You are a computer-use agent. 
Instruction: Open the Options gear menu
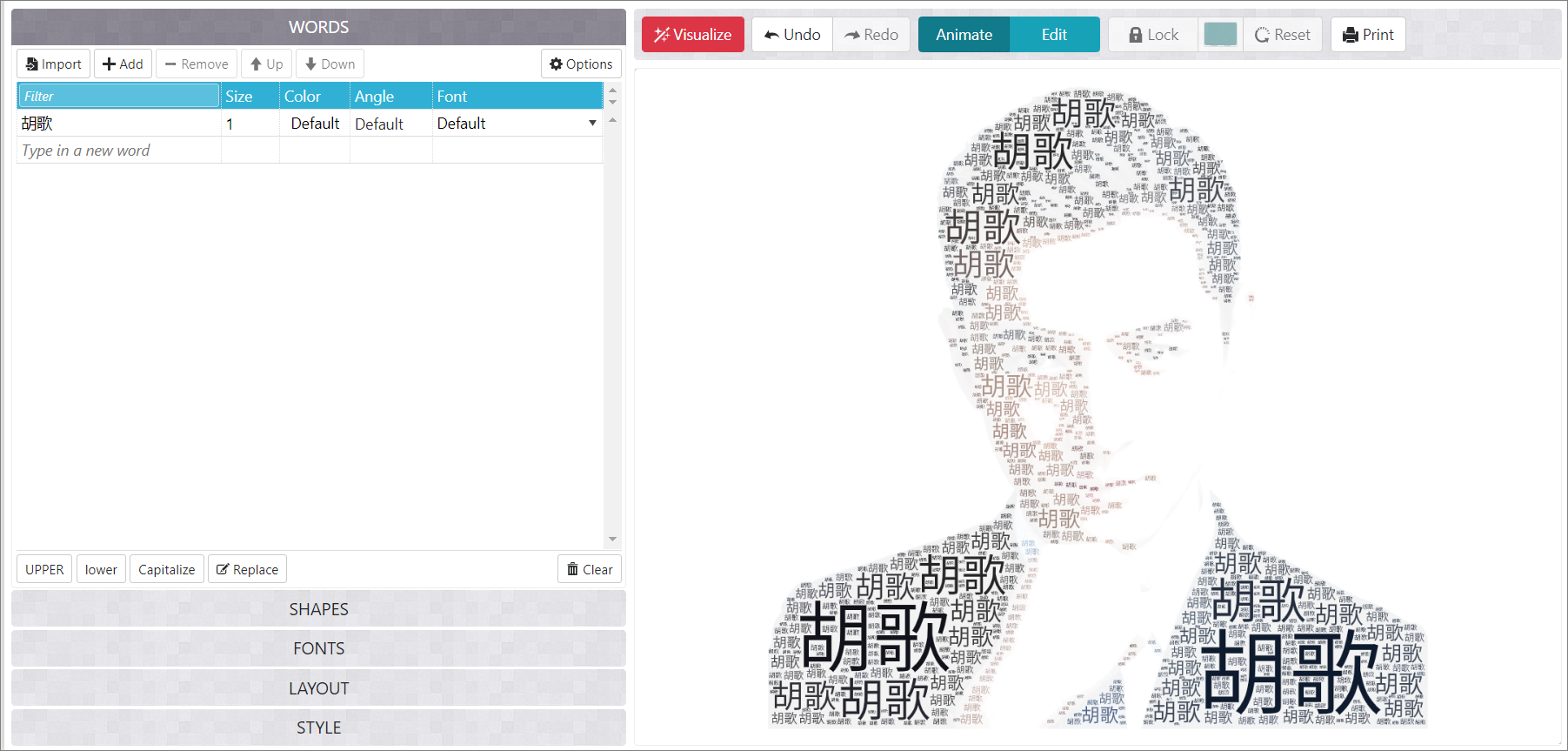coord(581,64)
